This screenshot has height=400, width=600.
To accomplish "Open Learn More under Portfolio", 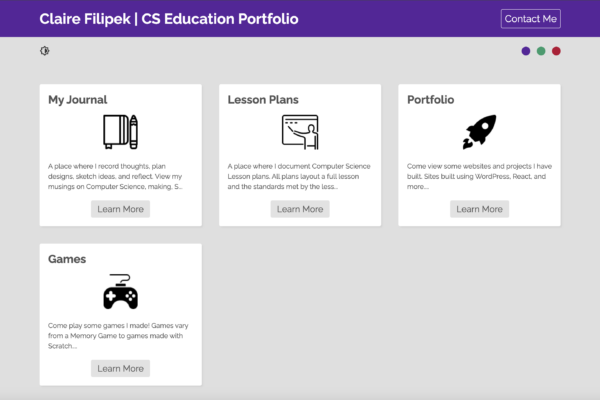I will [479, 209].
